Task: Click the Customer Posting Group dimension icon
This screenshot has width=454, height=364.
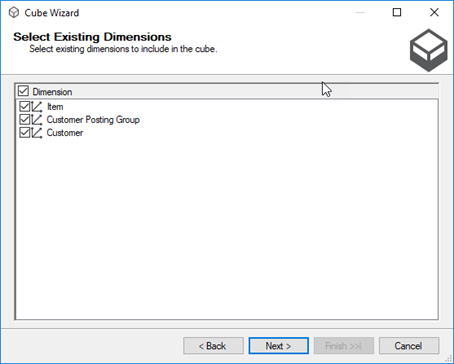Action: [37, 120]
